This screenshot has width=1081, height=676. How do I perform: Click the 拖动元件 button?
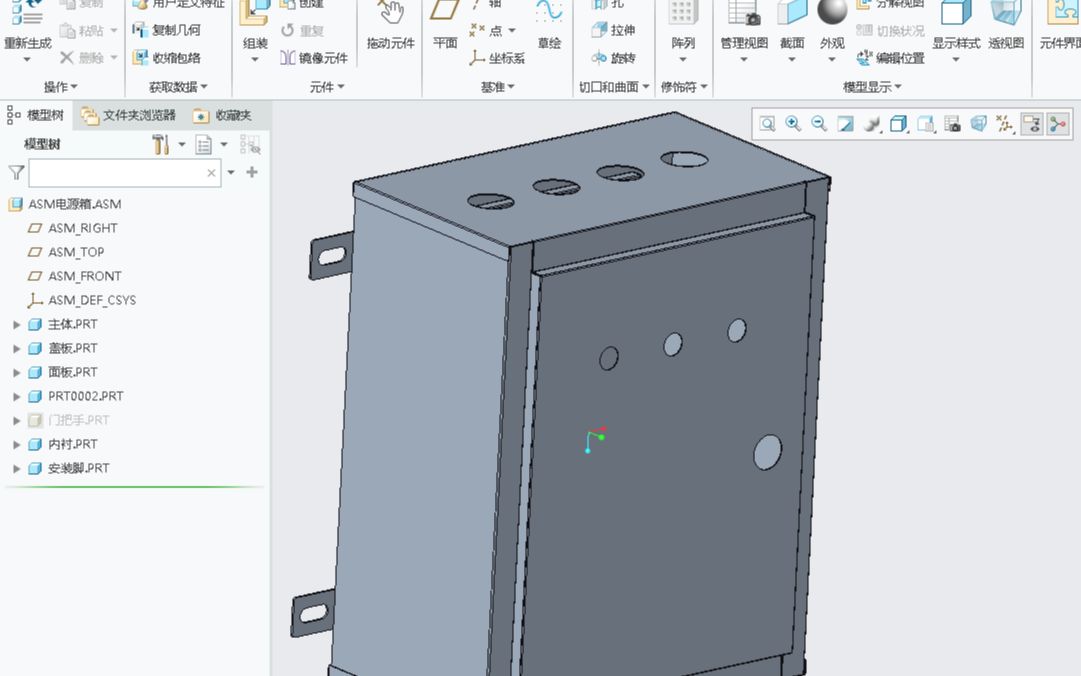coord(389,26)
